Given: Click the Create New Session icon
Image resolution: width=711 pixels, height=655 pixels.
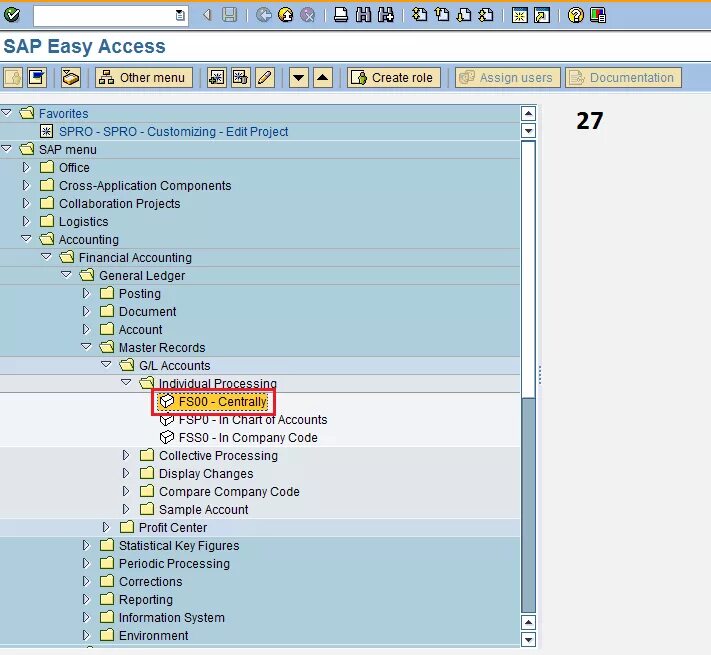Looking at the screenshot, I should tap(520, 15).
